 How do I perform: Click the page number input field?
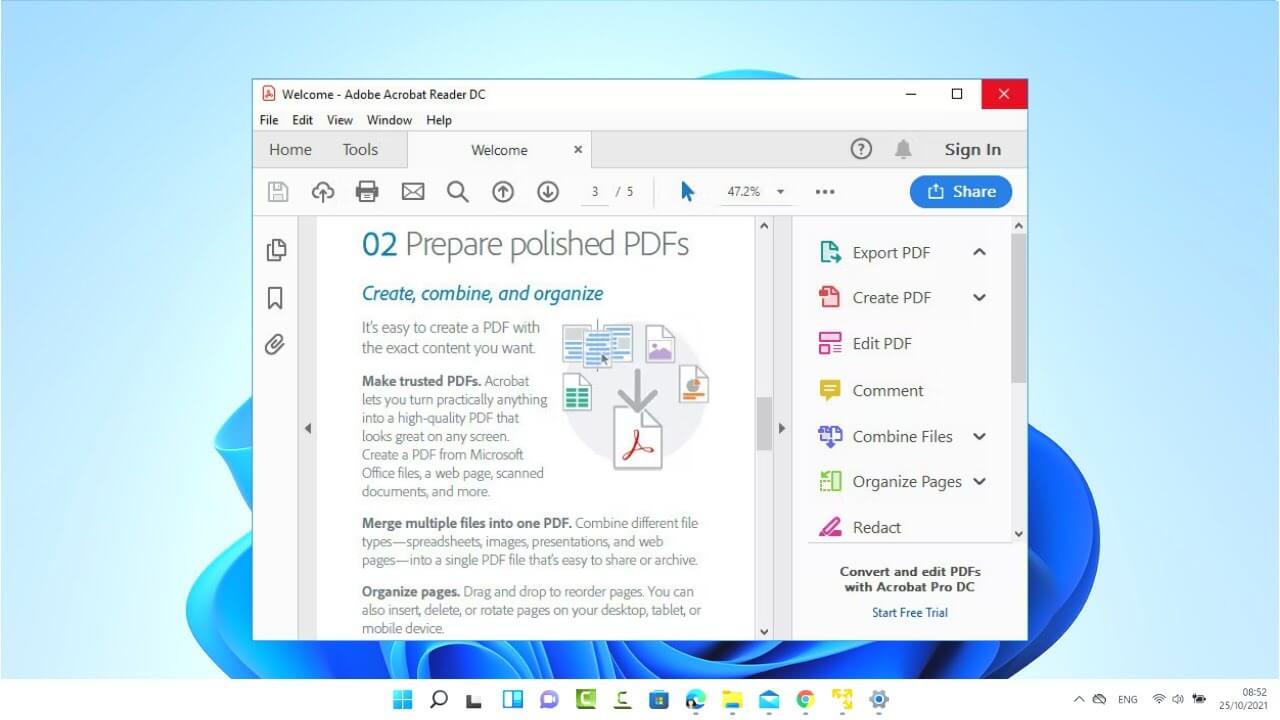click(x=595, y=191)
